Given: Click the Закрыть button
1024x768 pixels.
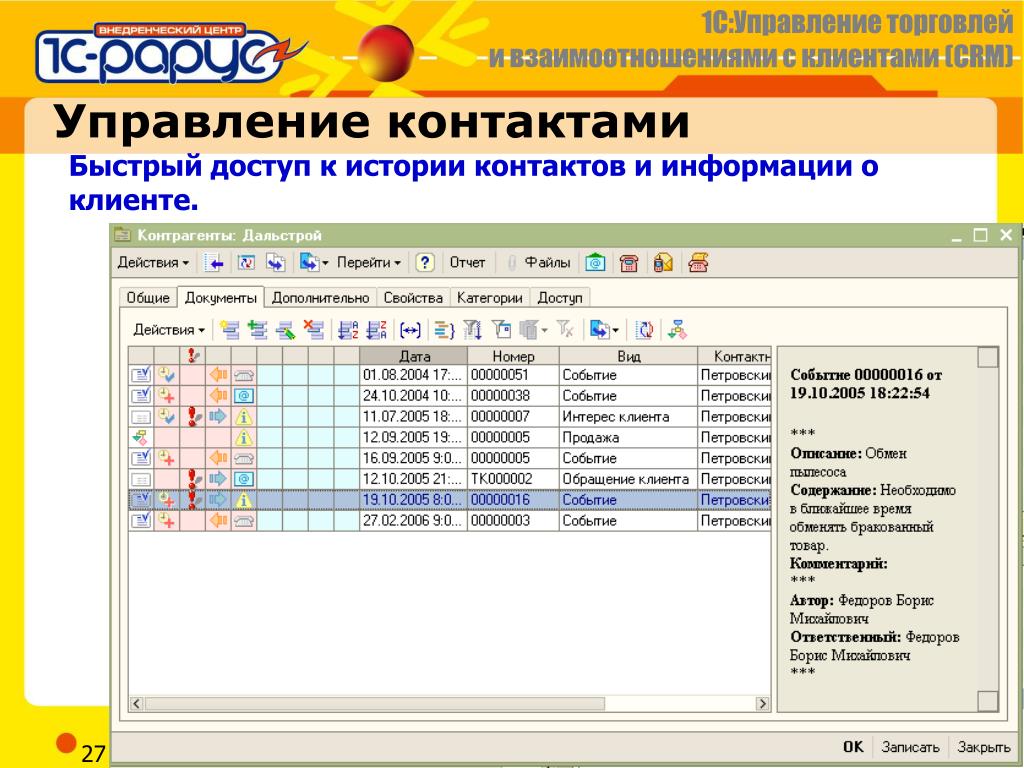Looking at the screenshot, I should 984,747.
